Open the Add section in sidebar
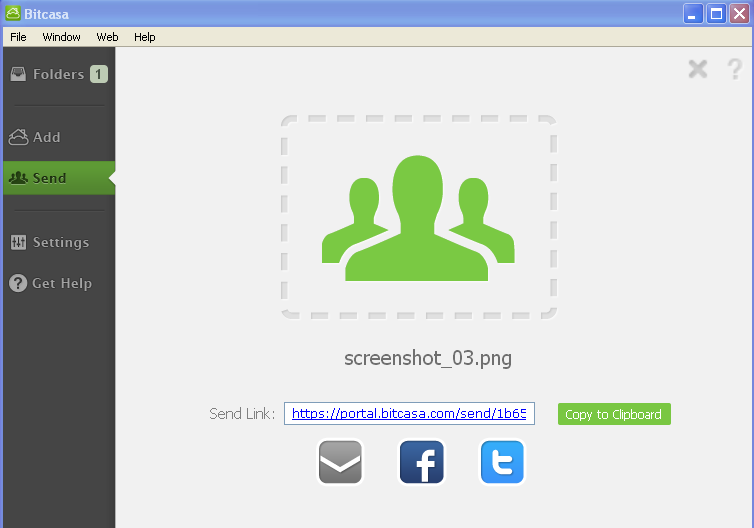The image size is (754, 528). coord(59,137)
